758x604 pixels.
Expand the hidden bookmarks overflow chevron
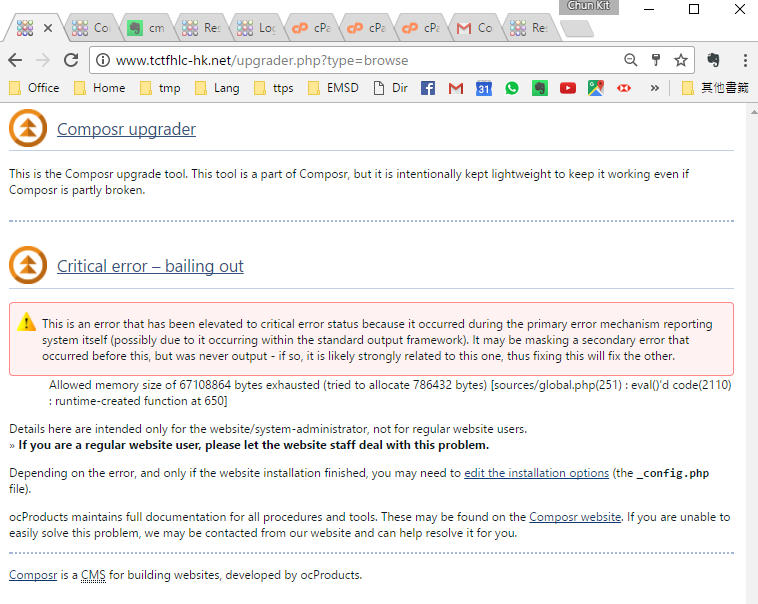pos(654,88)
